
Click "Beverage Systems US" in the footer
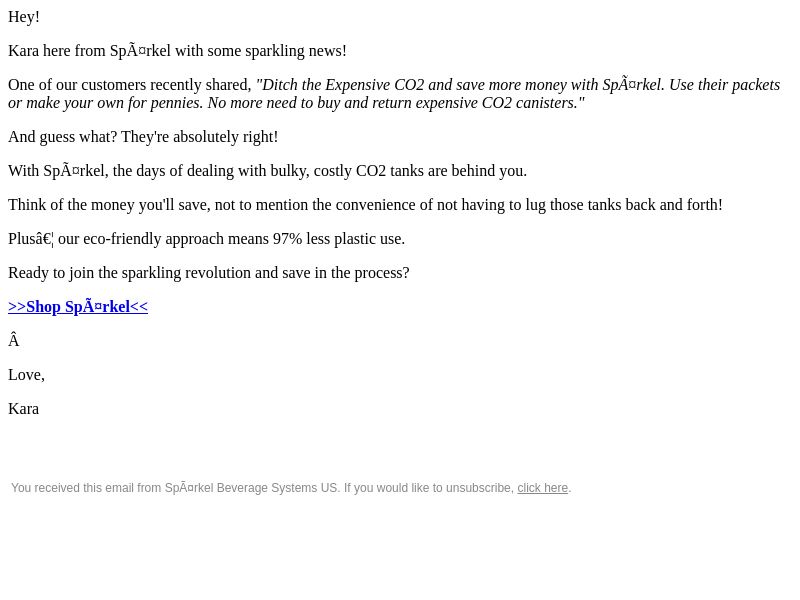[277, 488]
